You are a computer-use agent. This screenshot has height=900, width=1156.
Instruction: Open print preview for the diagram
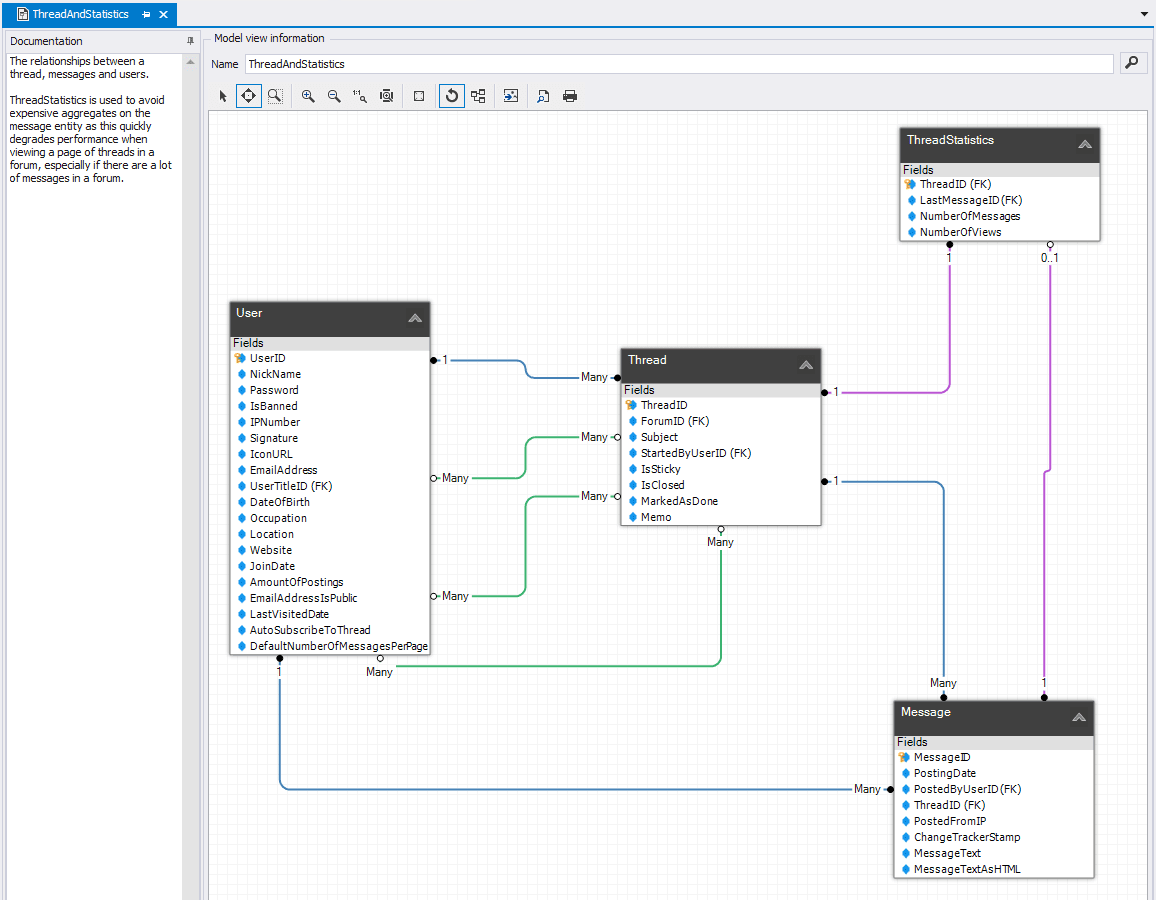pos(543,96)
